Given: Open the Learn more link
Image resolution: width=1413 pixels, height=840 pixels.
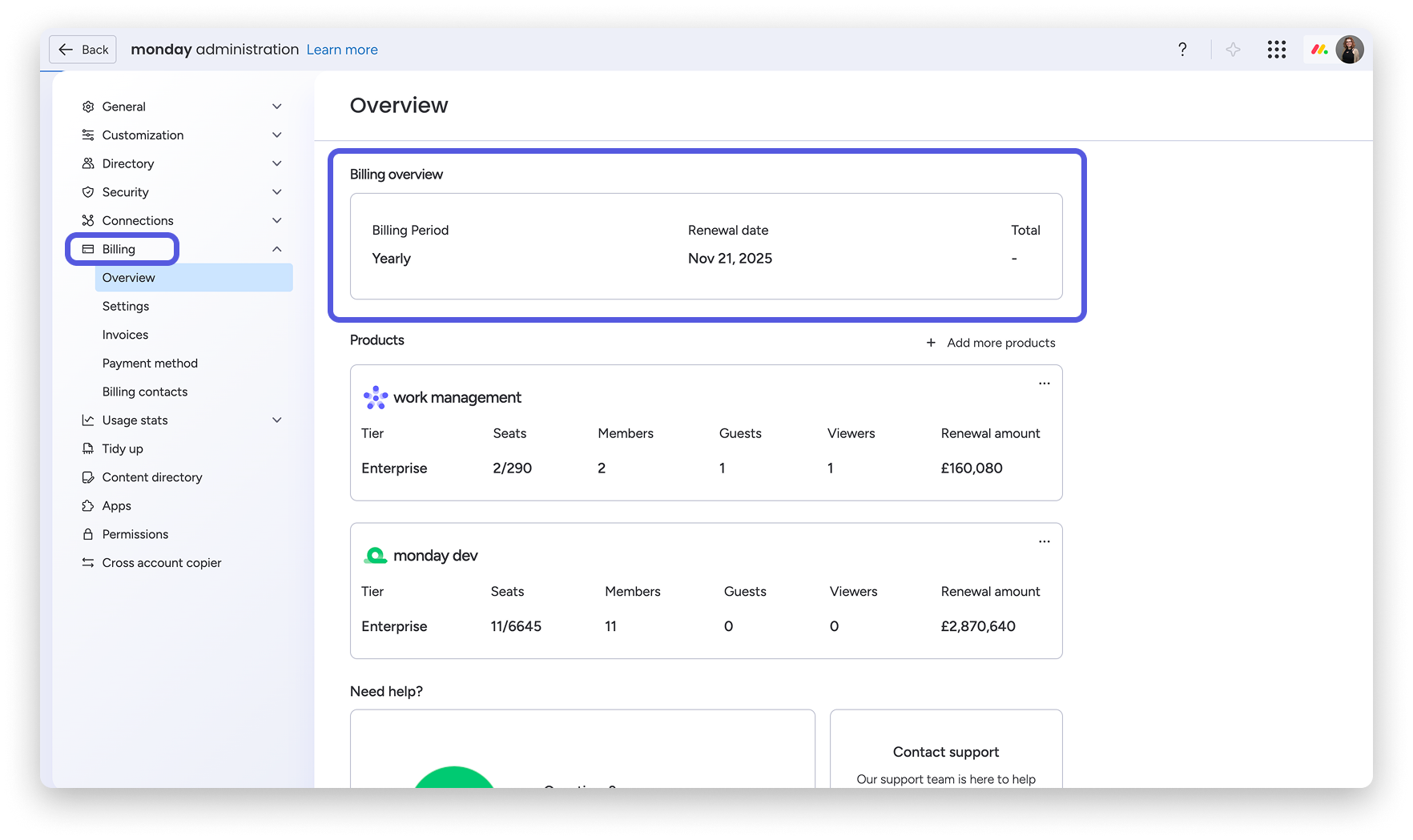Looking at the screenshot, I should click(342, 50).
